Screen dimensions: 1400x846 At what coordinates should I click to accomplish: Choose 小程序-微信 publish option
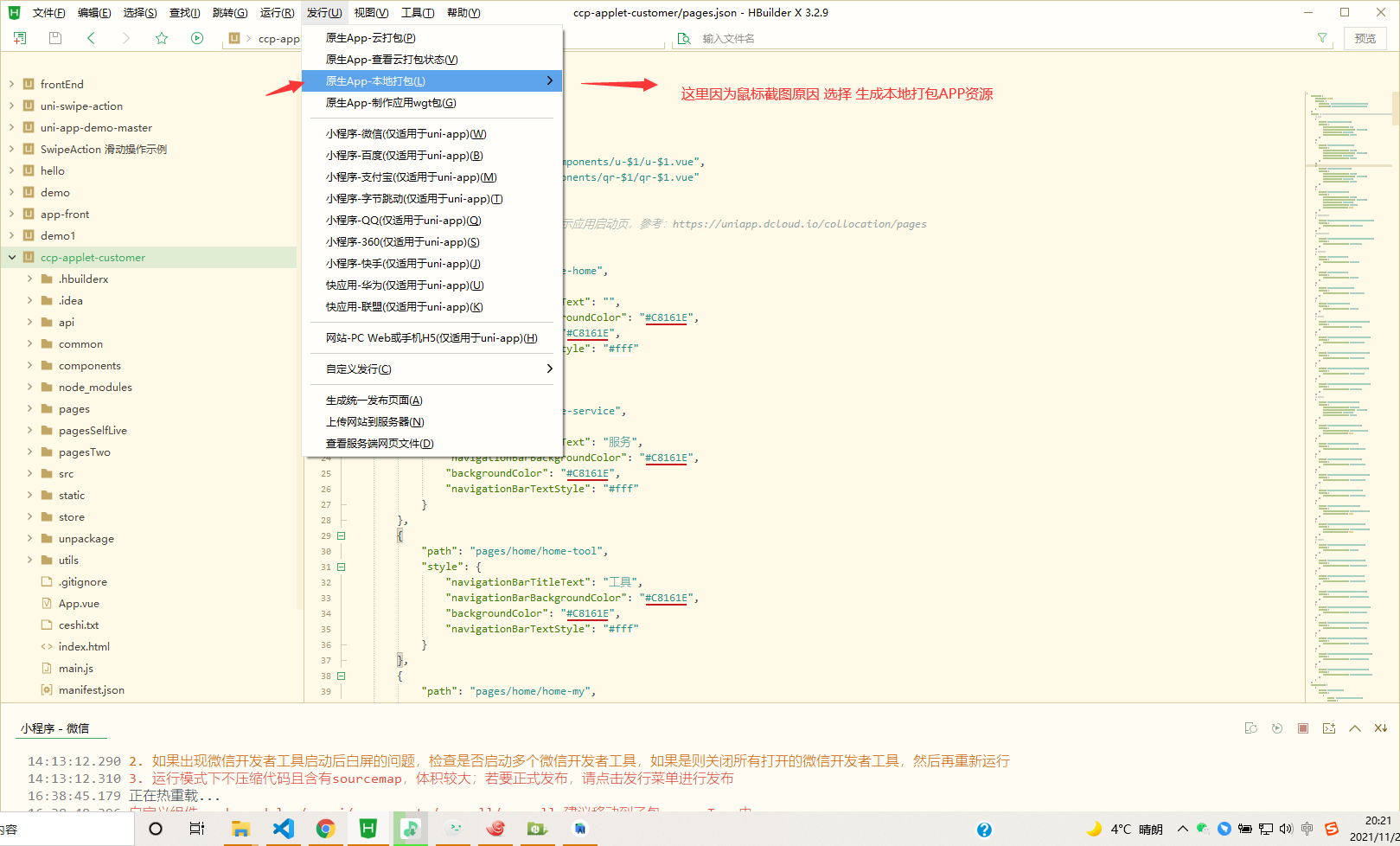pyautogui.click(x=432, y=134)
